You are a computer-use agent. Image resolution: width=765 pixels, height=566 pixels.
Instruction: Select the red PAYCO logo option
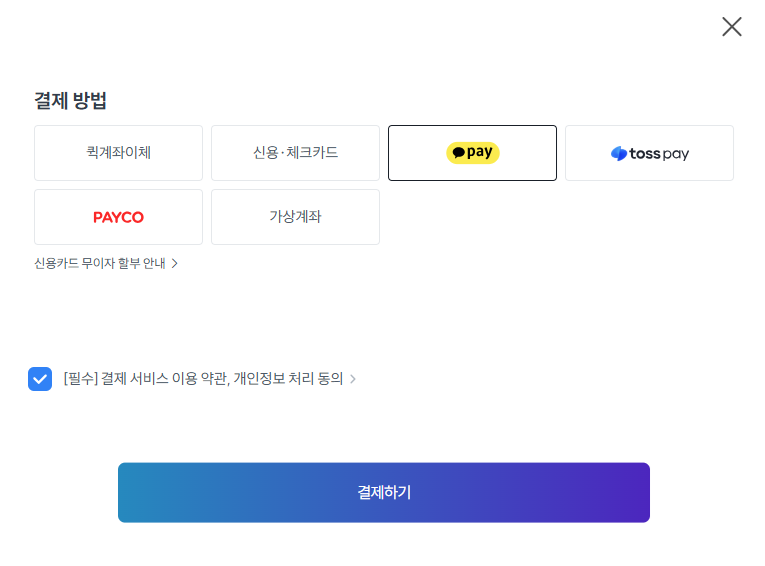click(118, 217)
